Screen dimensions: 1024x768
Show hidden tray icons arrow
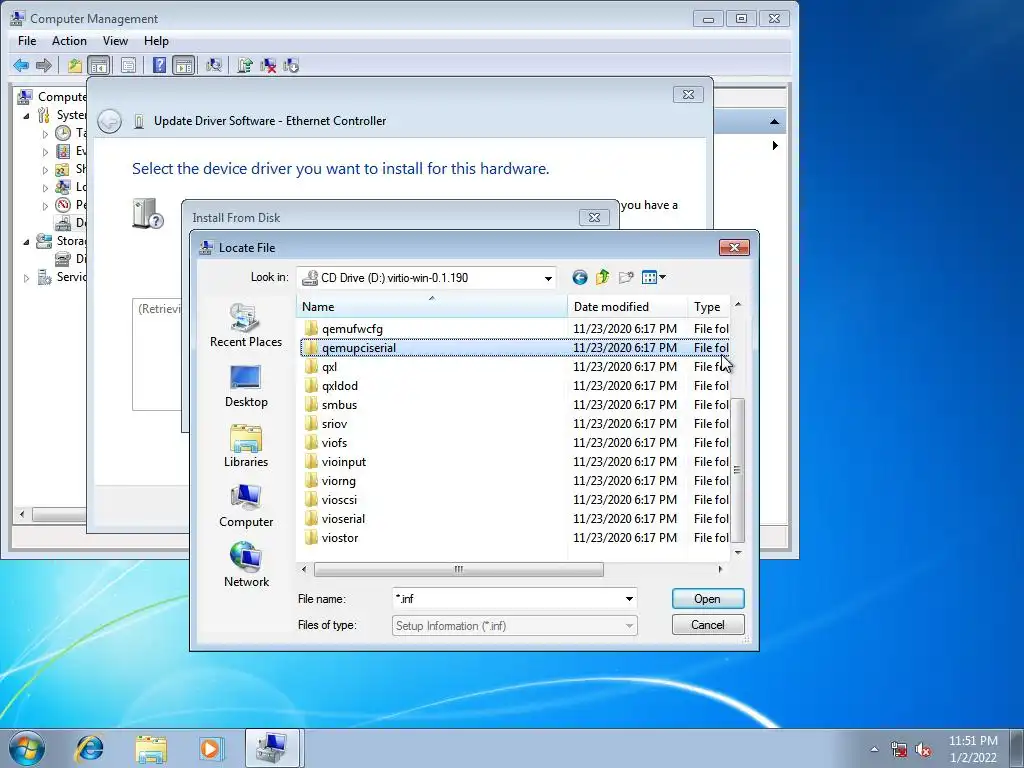click(874, 750)
